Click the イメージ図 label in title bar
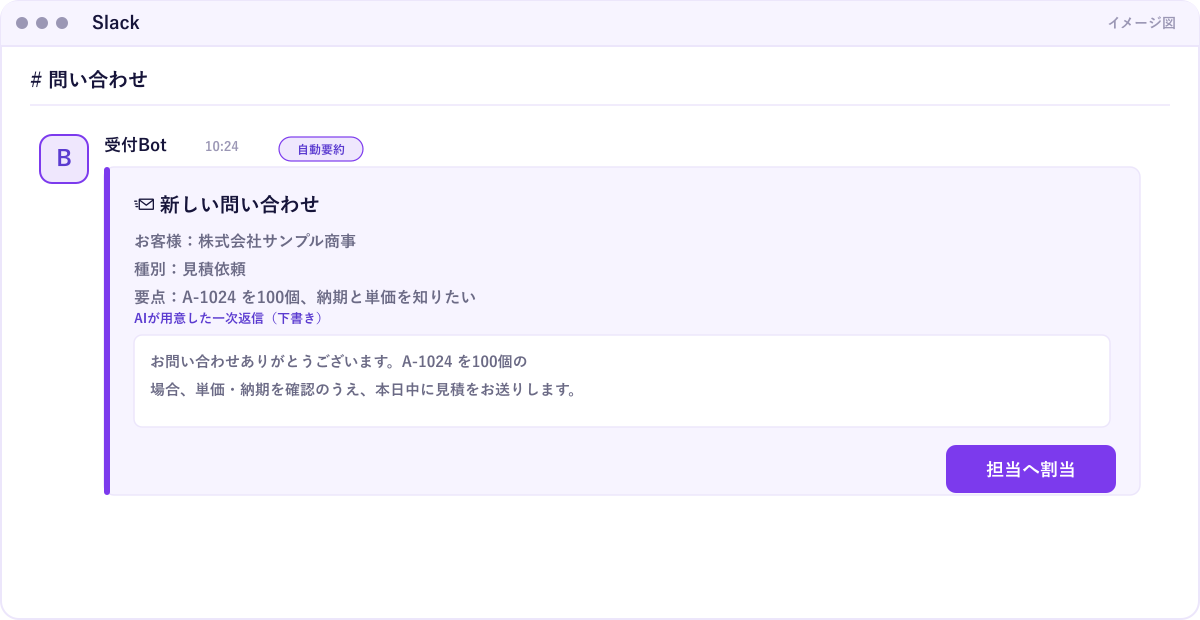Screen dimensions: 1200x620 click(1141, 23)
